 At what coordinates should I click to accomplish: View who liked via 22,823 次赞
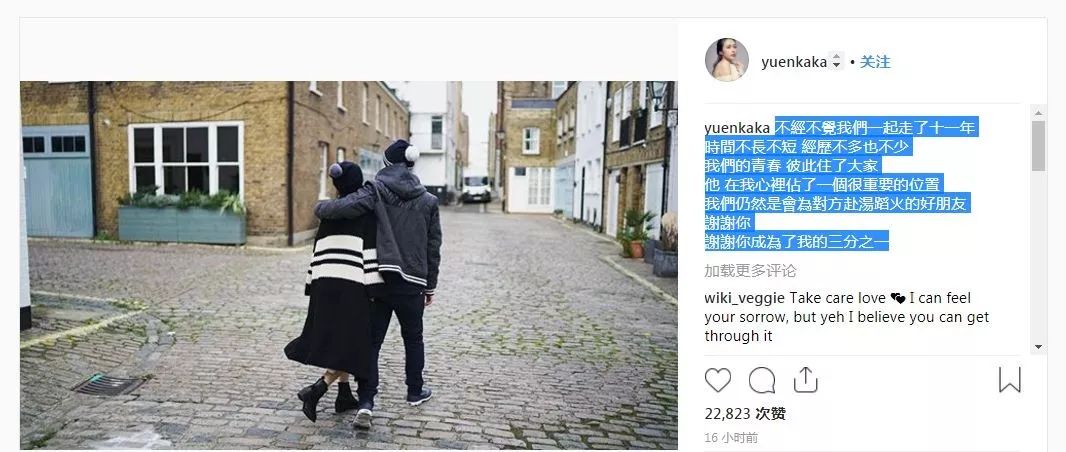point(745,413)
